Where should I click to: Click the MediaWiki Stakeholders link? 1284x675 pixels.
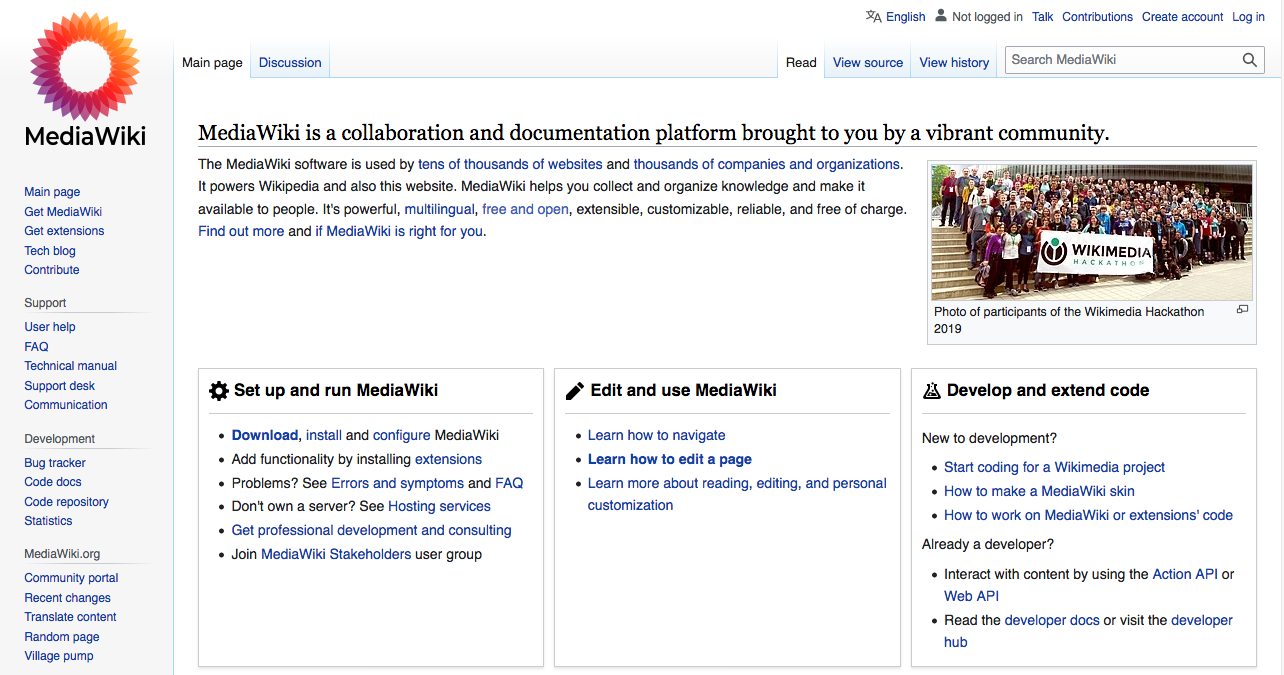pyautogui.click(x=336, y=554)
